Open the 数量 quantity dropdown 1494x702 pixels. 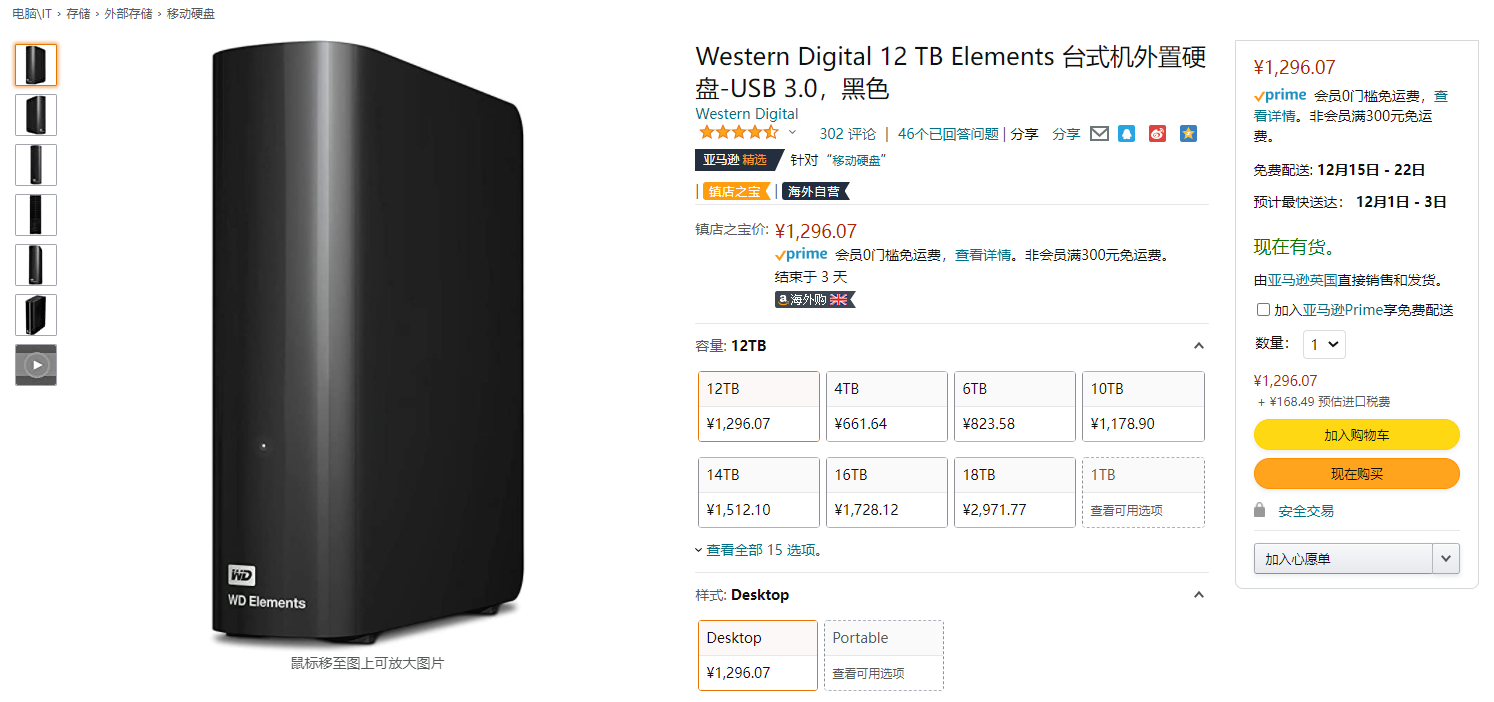(1324, 344)
